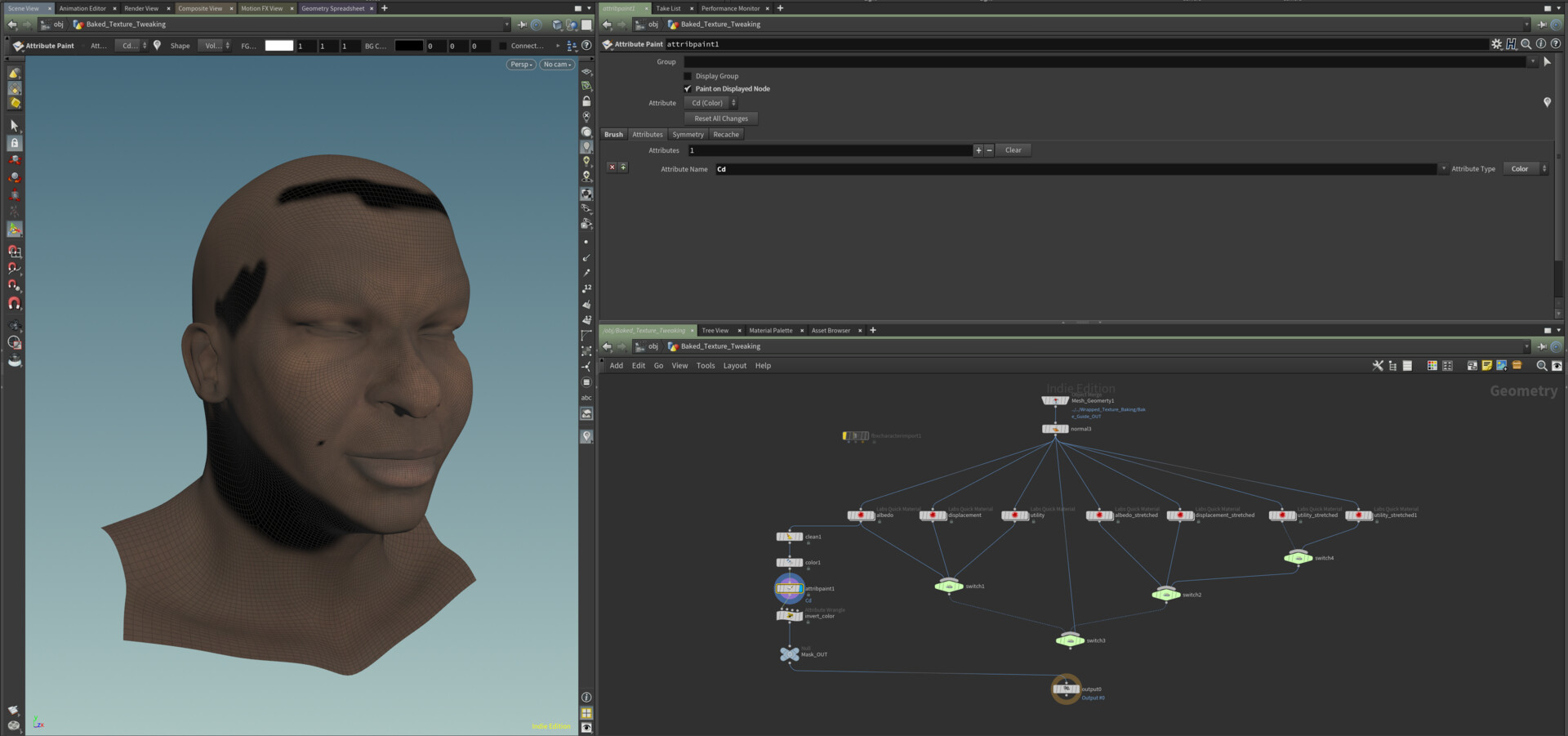
Task: Open the Cd (Color) attribute dropdown
Action: [x=710, y=103]
